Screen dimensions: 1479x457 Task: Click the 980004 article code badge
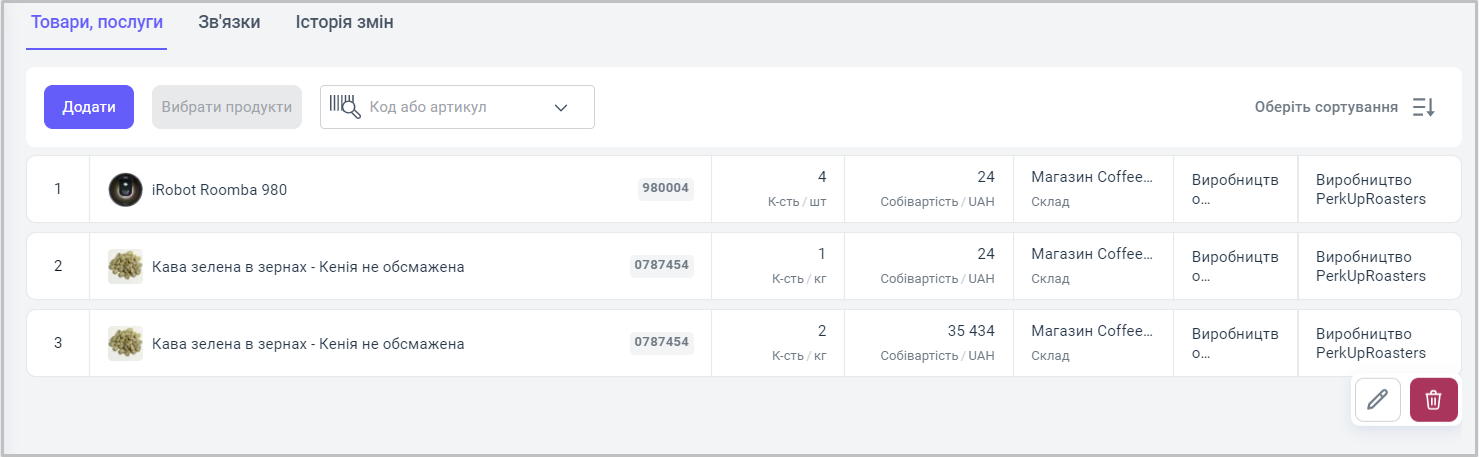pos(665,188)
